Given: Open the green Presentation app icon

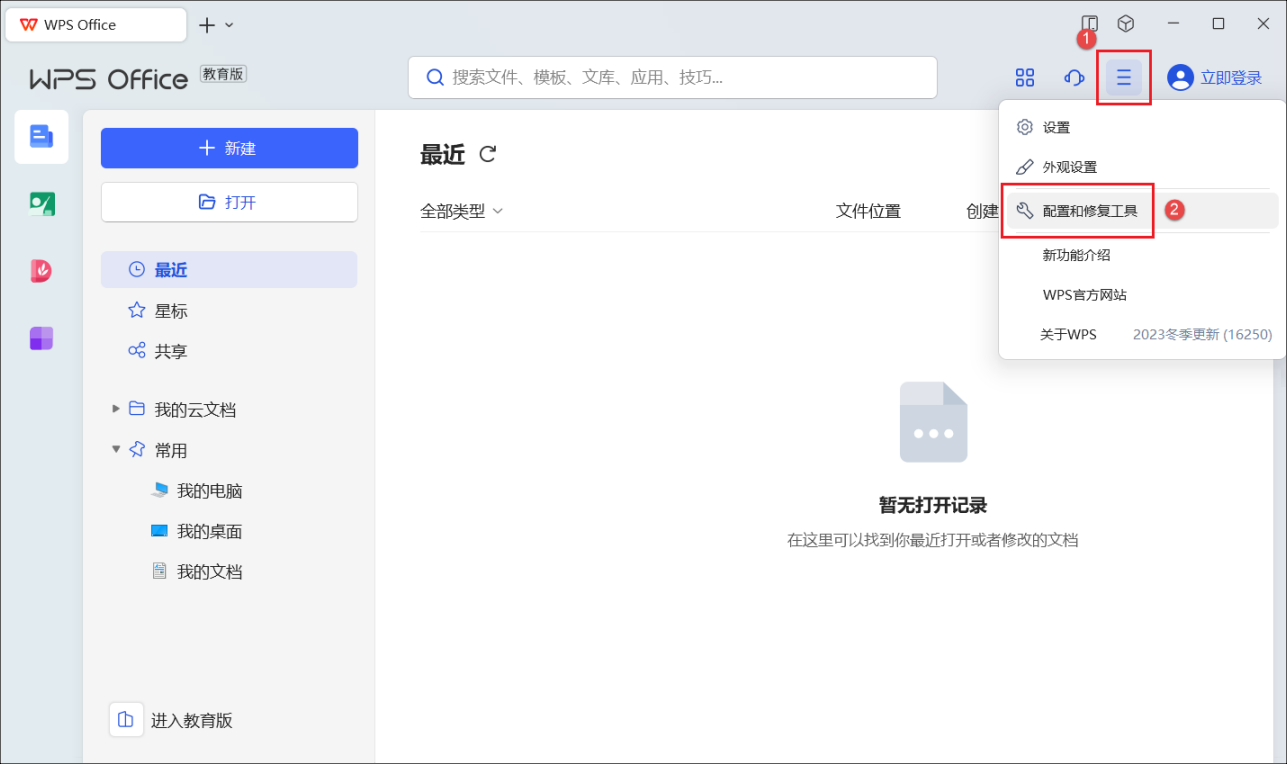Looking at the screenshot, I should 41,203.
